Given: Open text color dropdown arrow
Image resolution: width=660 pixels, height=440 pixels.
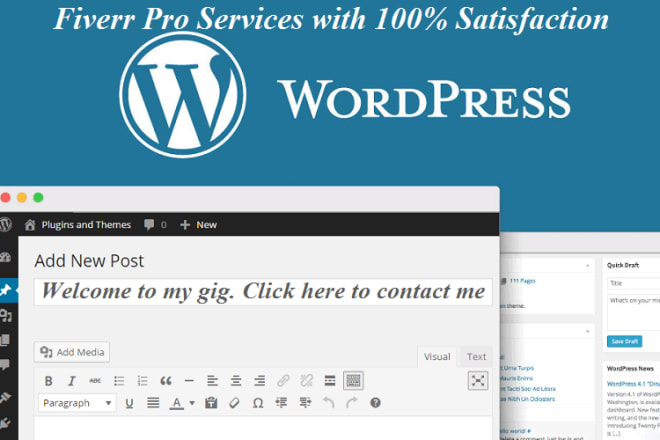Looking at the screenshot, I should point(192,403).
